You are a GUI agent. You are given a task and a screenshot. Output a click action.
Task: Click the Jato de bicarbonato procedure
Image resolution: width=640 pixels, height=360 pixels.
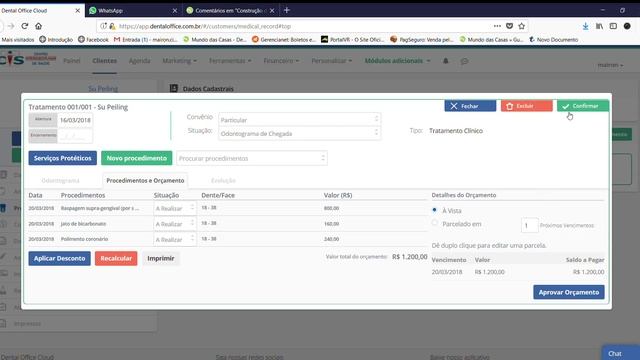(x=83, y=224)
